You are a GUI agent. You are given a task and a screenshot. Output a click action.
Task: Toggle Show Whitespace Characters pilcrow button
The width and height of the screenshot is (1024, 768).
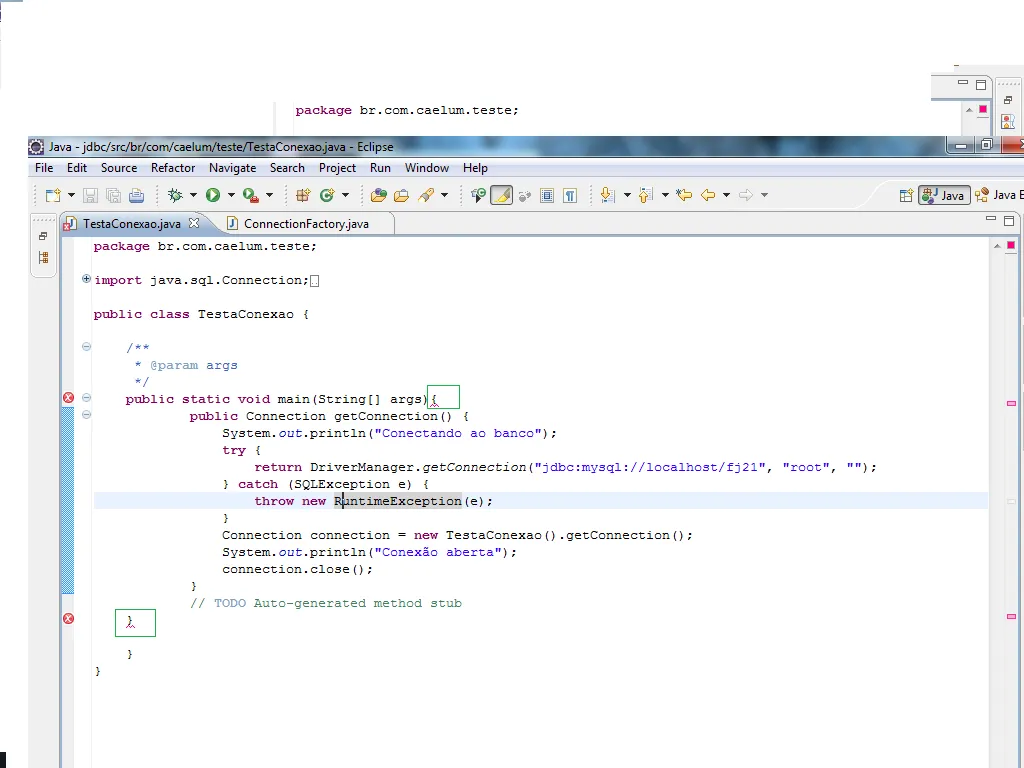(569, 196)
